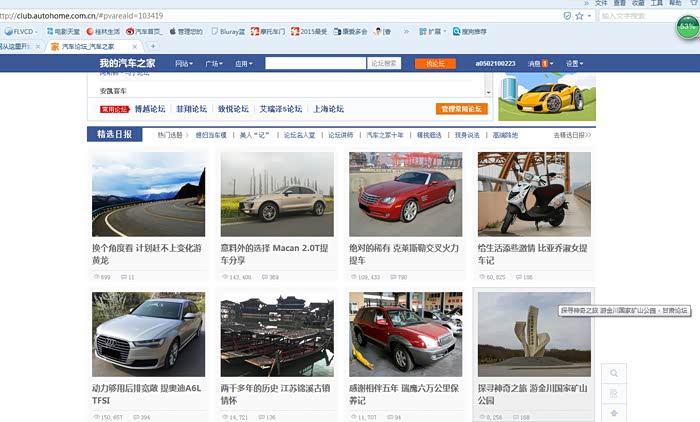Click the bookmark star in address bar
This screenshot has width=700, height=422.
coord(579,16)
